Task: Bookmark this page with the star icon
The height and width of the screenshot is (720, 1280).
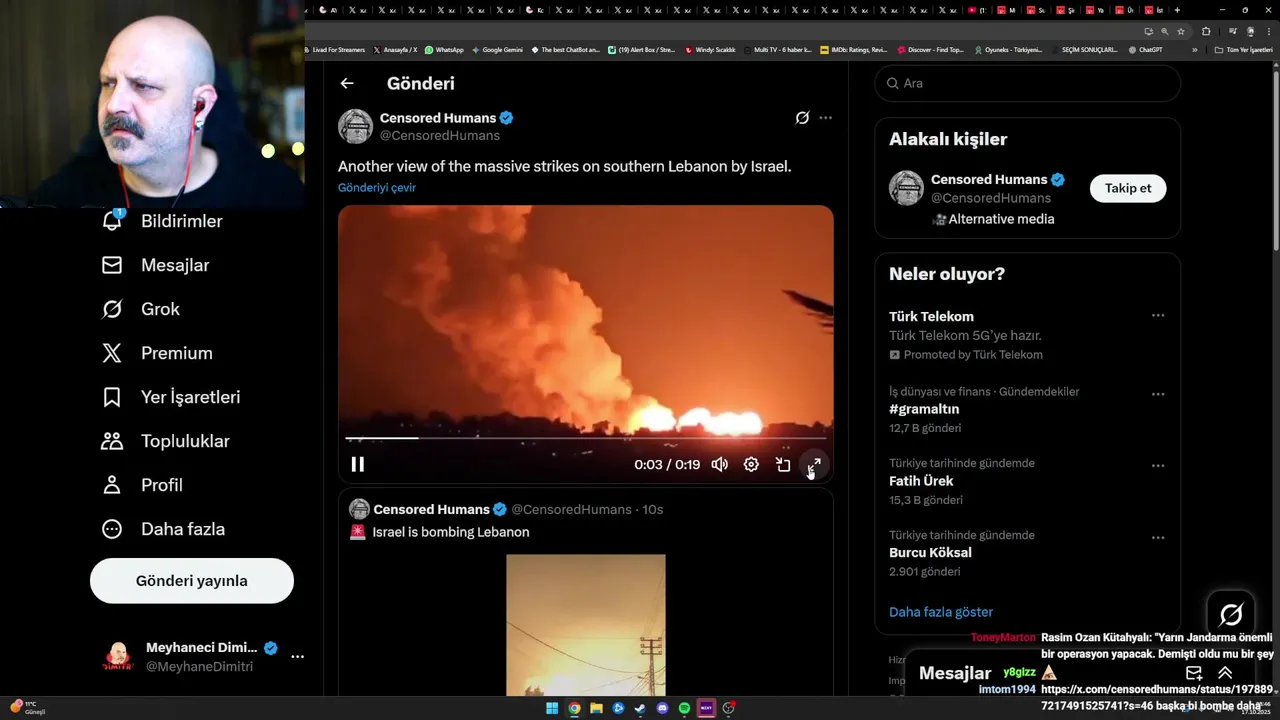Action: (1181, 31)
